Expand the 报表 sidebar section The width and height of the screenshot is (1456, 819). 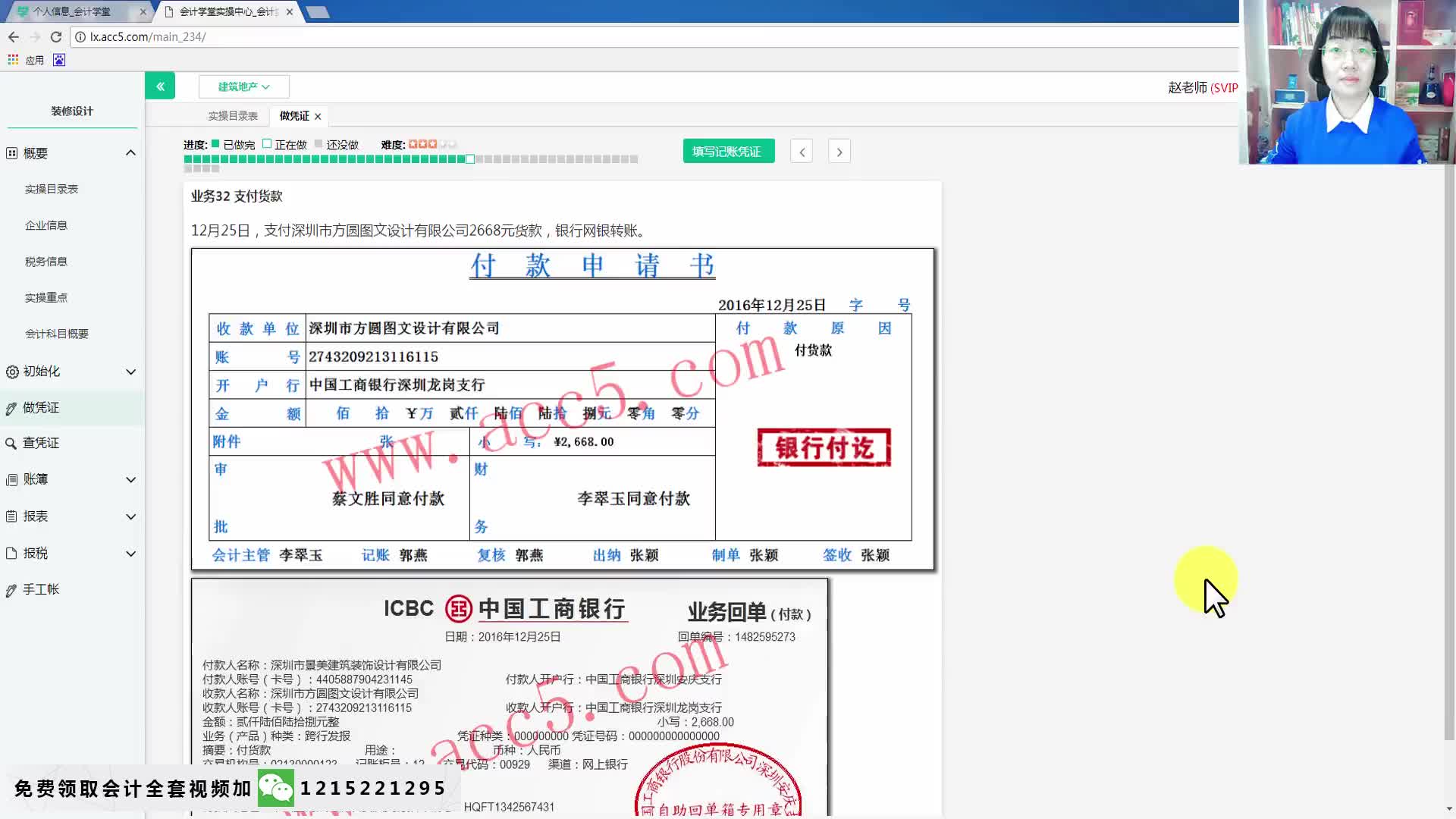[130, 517]
